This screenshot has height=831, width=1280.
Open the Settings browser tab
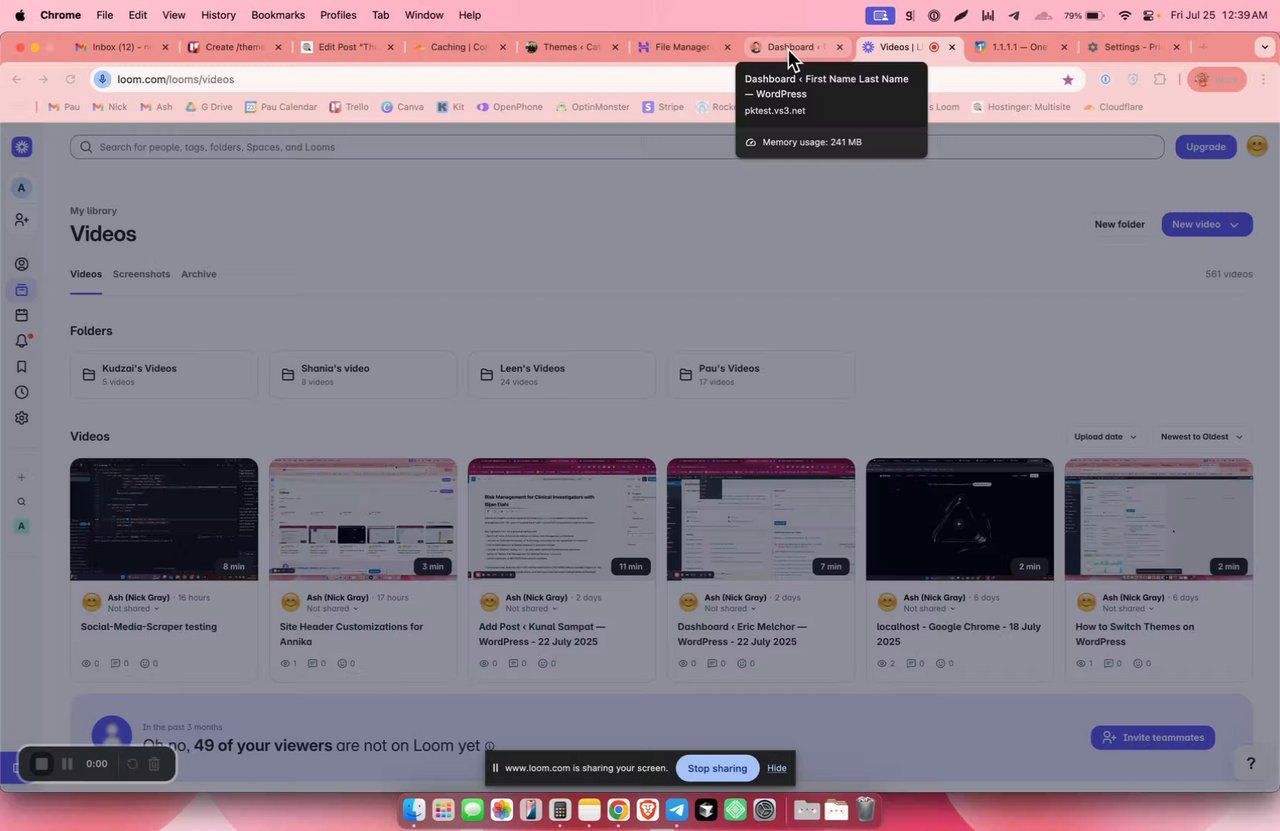[1132, 47]
